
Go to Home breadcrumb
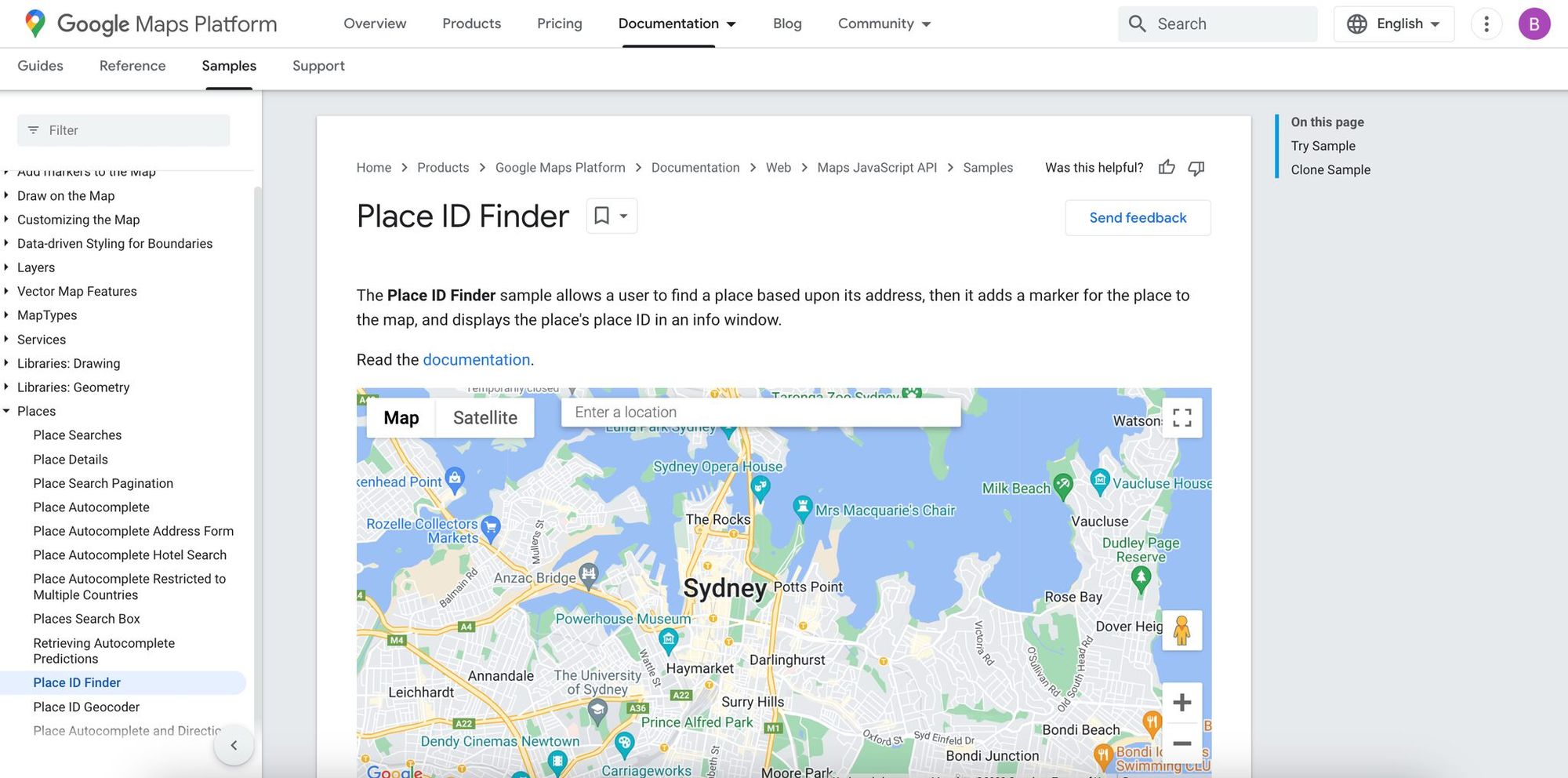[373, 167]
